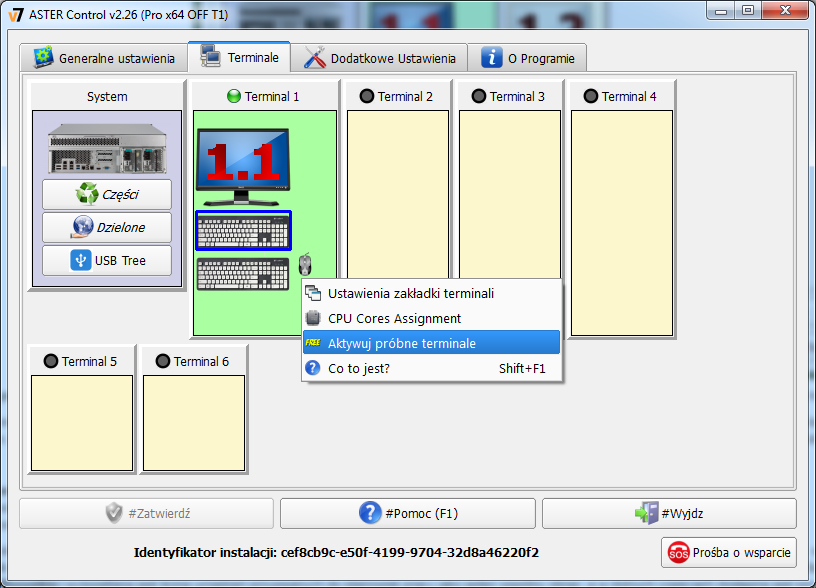
Task: Click the dark status indicator of Terminal 3
Action: (x=479, y=96)
